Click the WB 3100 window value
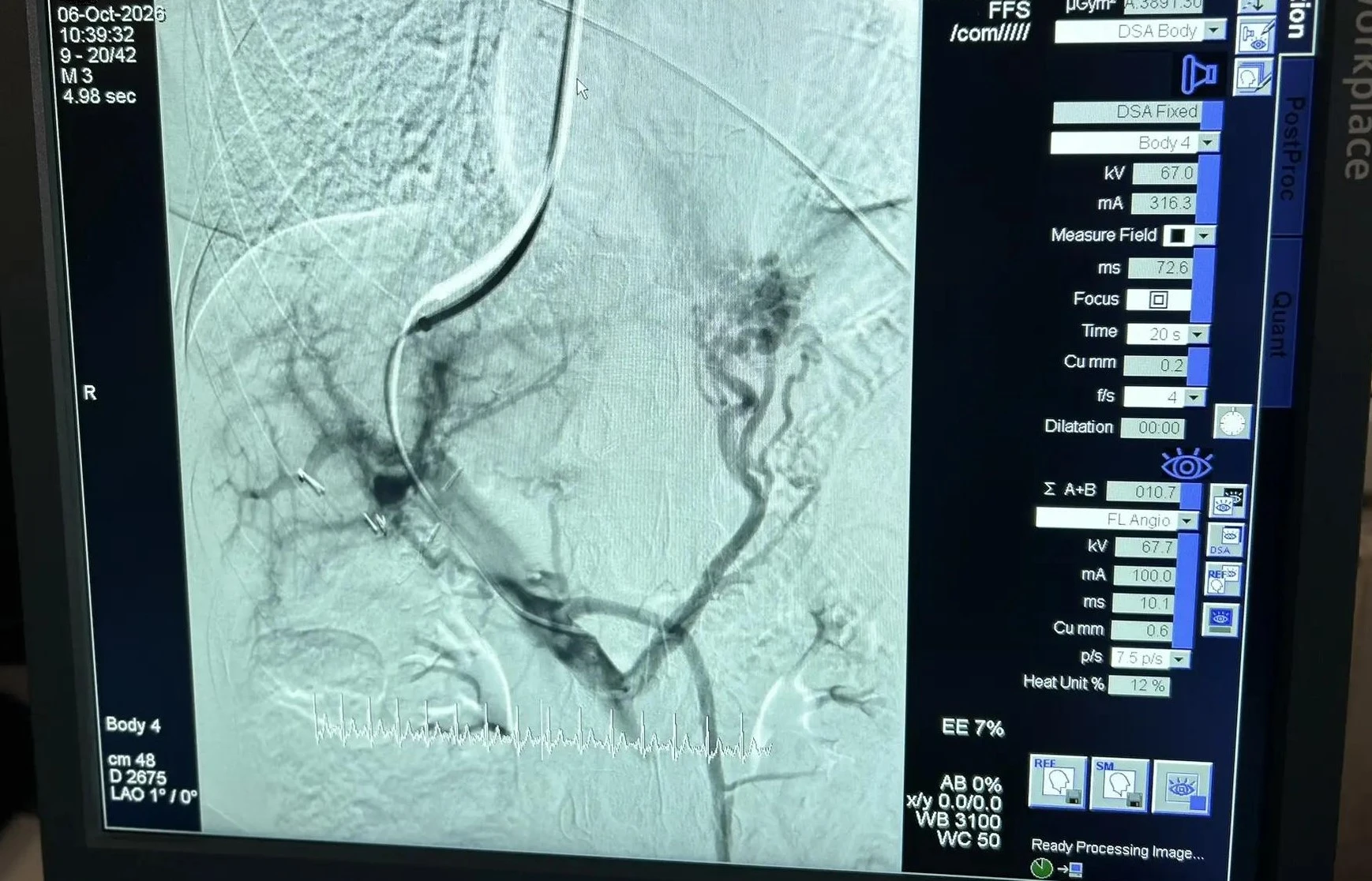 958,821
